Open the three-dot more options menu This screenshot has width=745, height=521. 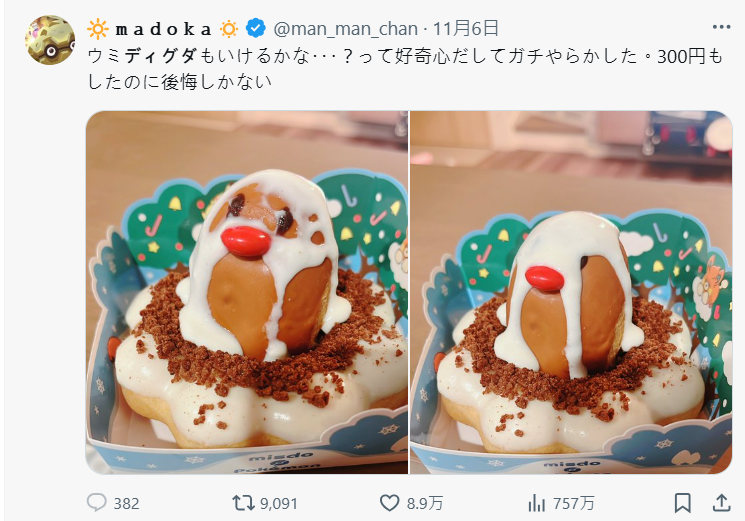(721, 27)
